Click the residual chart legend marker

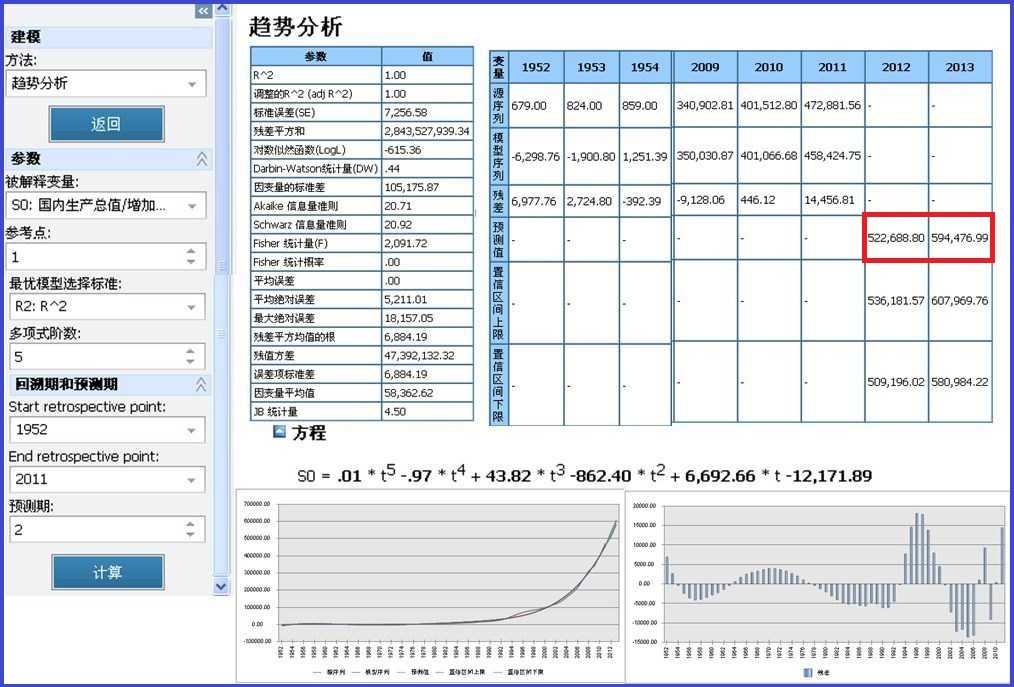click(x=808, y=673)
